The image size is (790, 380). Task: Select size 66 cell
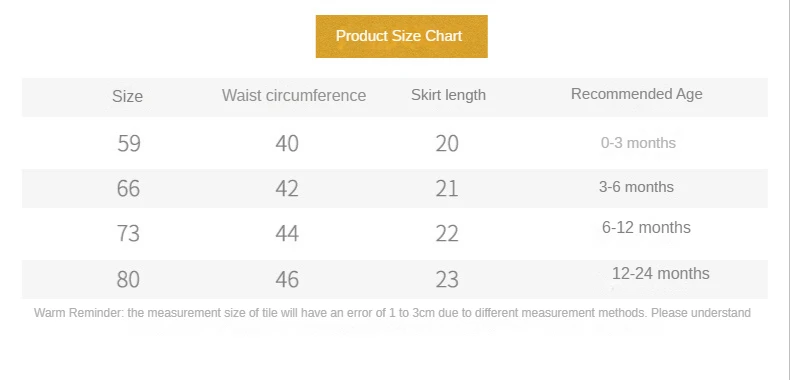pos(128,188)
